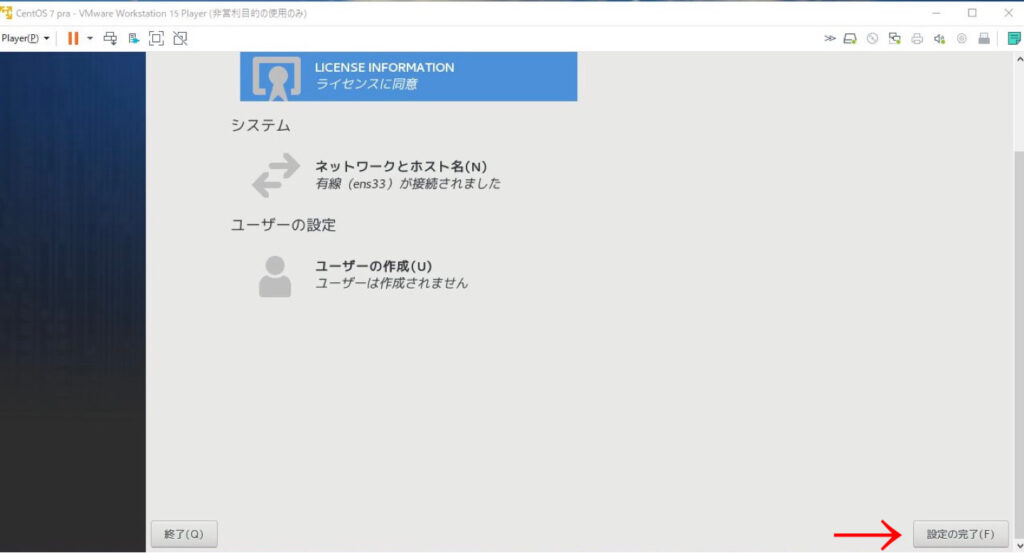
Task: Click the license certificate icon
Action: (x=277, y=78)
